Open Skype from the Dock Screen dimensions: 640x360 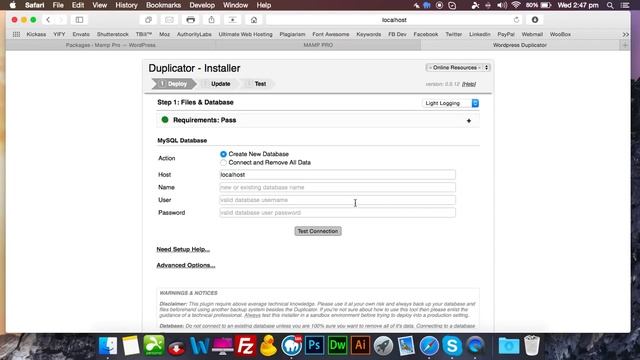click(x=452, y=346)
